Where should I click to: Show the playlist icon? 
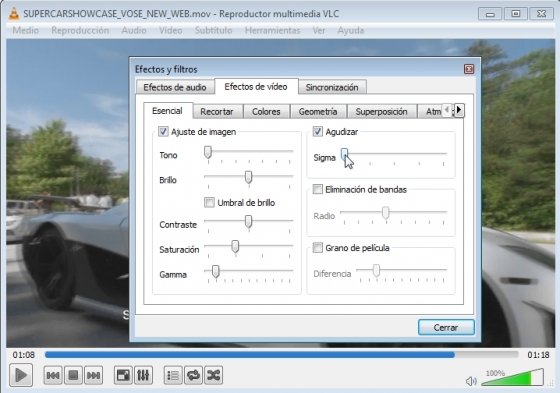click(173, 375)
